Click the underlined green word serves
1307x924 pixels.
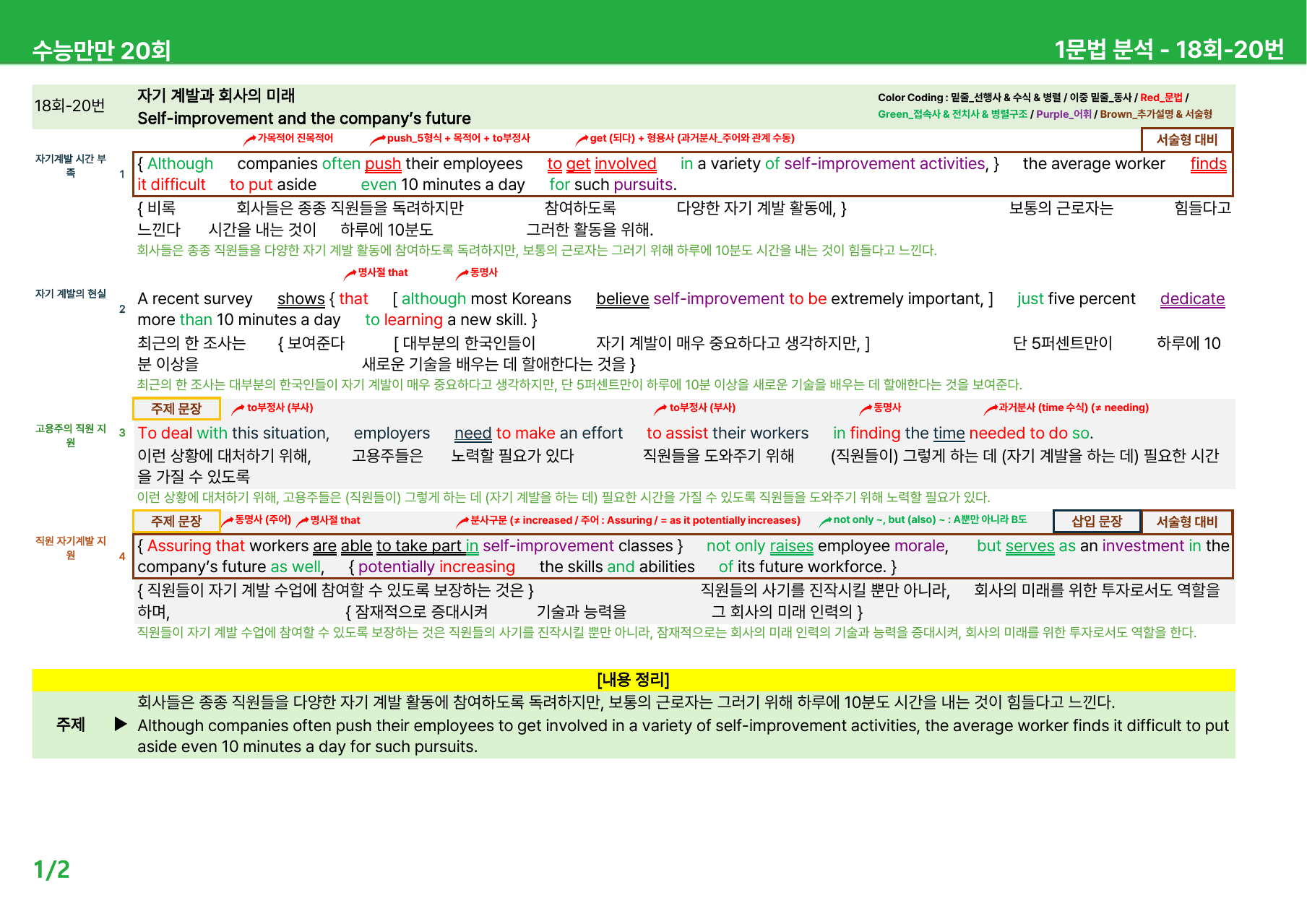click(x=1030, y=546)
